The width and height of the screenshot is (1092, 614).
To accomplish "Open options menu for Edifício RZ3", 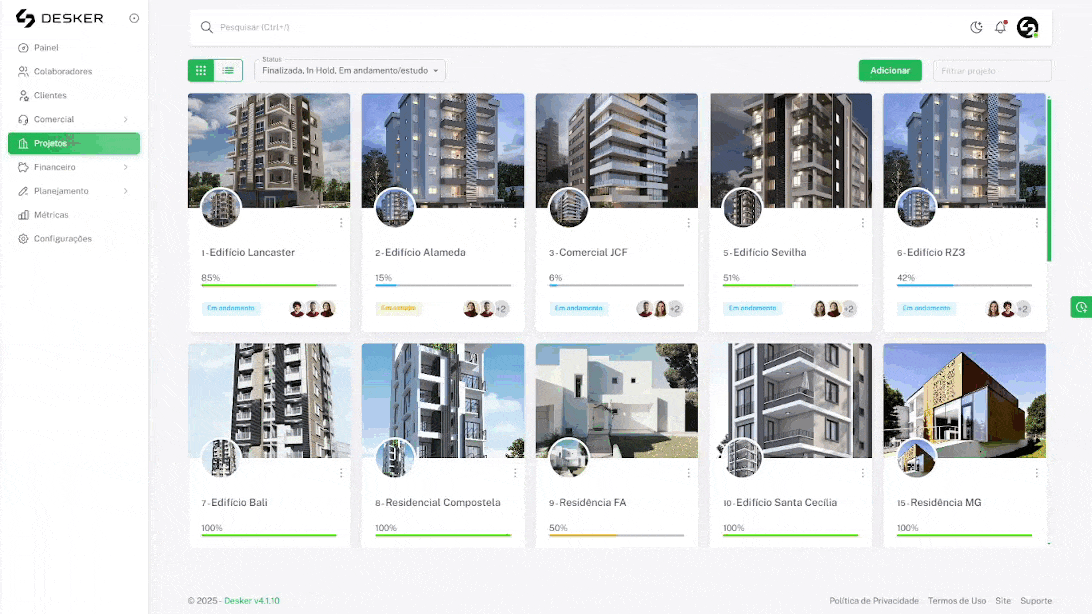I will [1036, 223].
